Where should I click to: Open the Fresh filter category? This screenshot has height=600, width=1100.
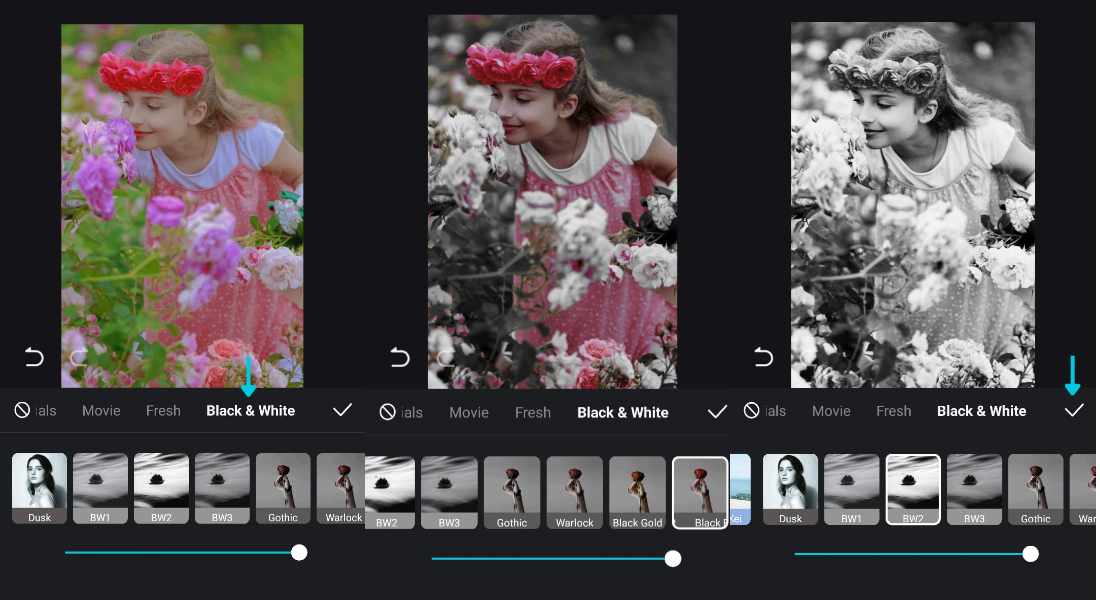click(163, 410)
